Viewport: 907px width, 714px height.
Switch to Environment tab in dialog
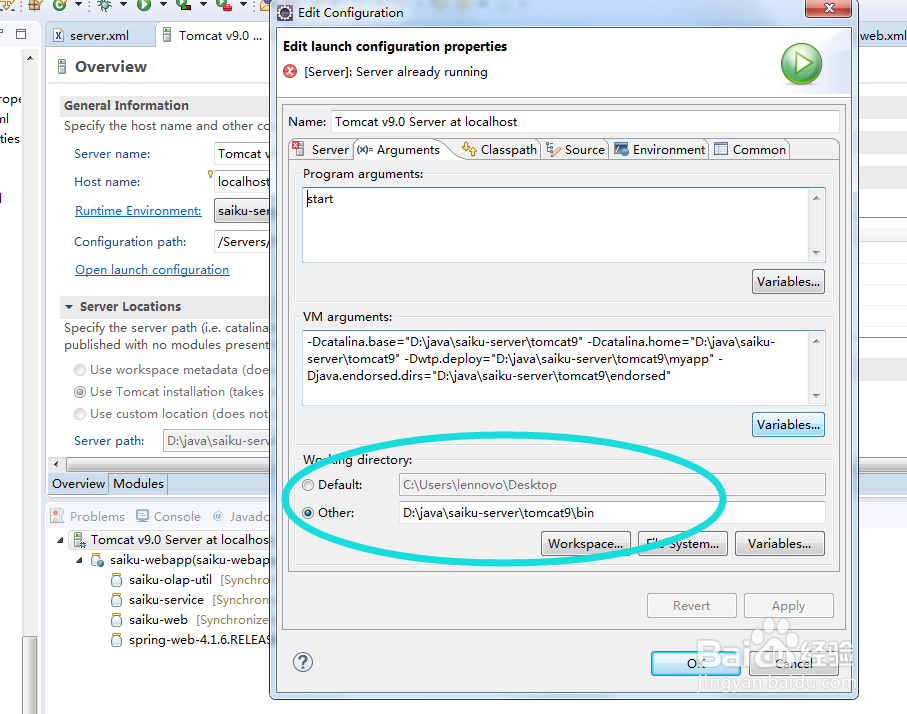(660, 149)
